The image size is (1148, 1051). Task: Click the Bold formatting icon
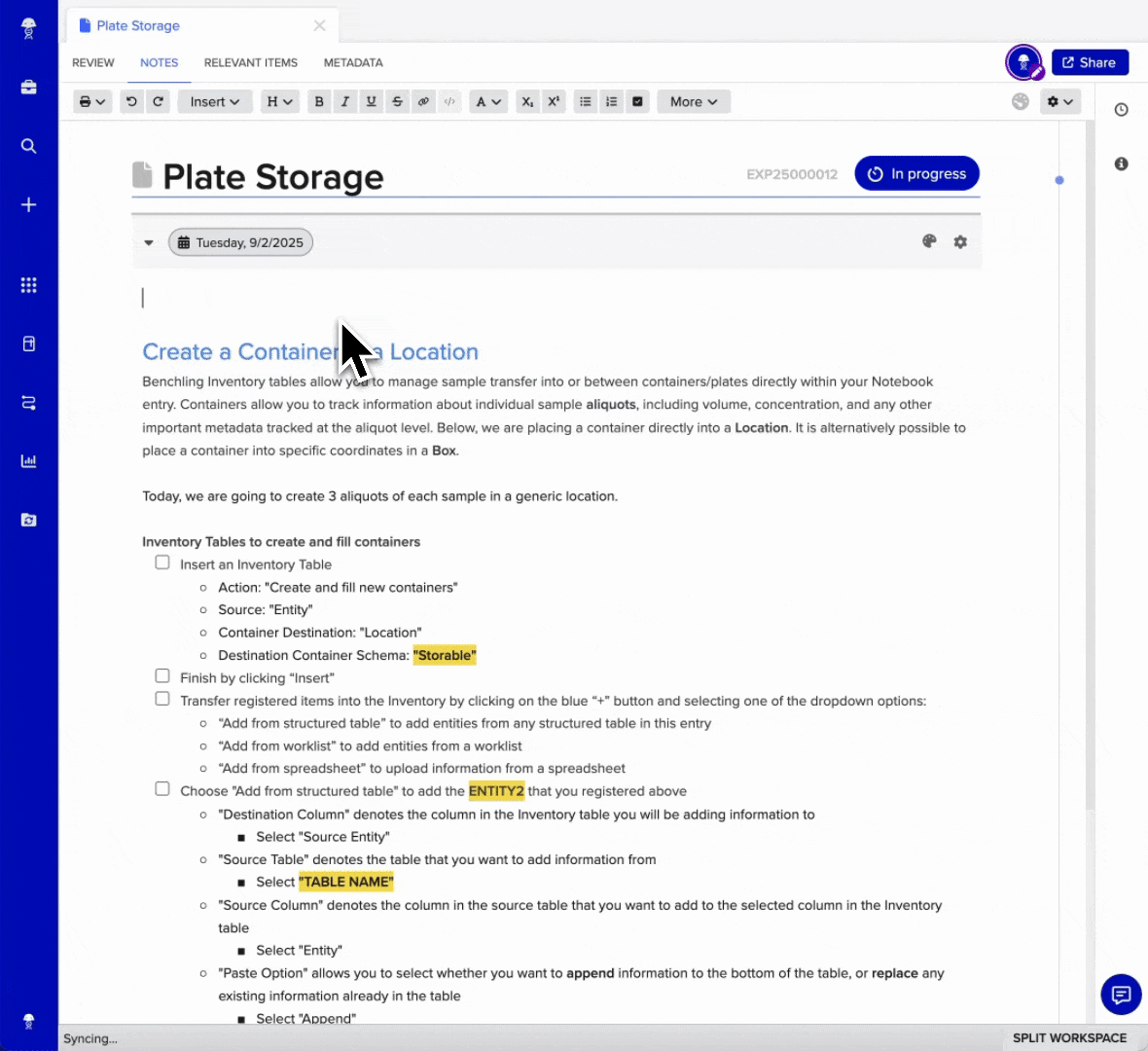tap(319, 101)
